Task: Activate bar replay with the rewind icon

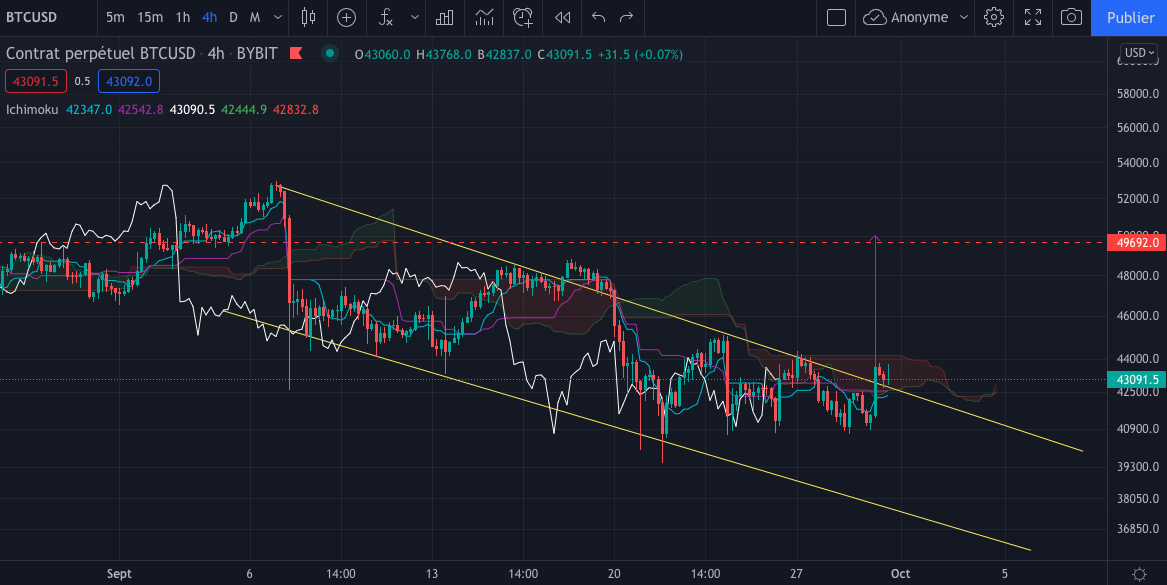Action: pos(560,17)
